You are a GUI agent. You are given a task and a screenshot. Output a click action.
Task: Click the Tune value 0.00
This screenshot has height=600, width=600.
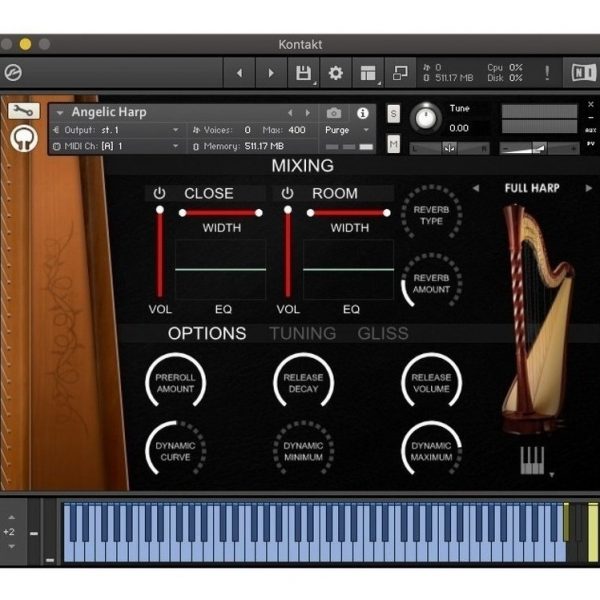point(459,128)
